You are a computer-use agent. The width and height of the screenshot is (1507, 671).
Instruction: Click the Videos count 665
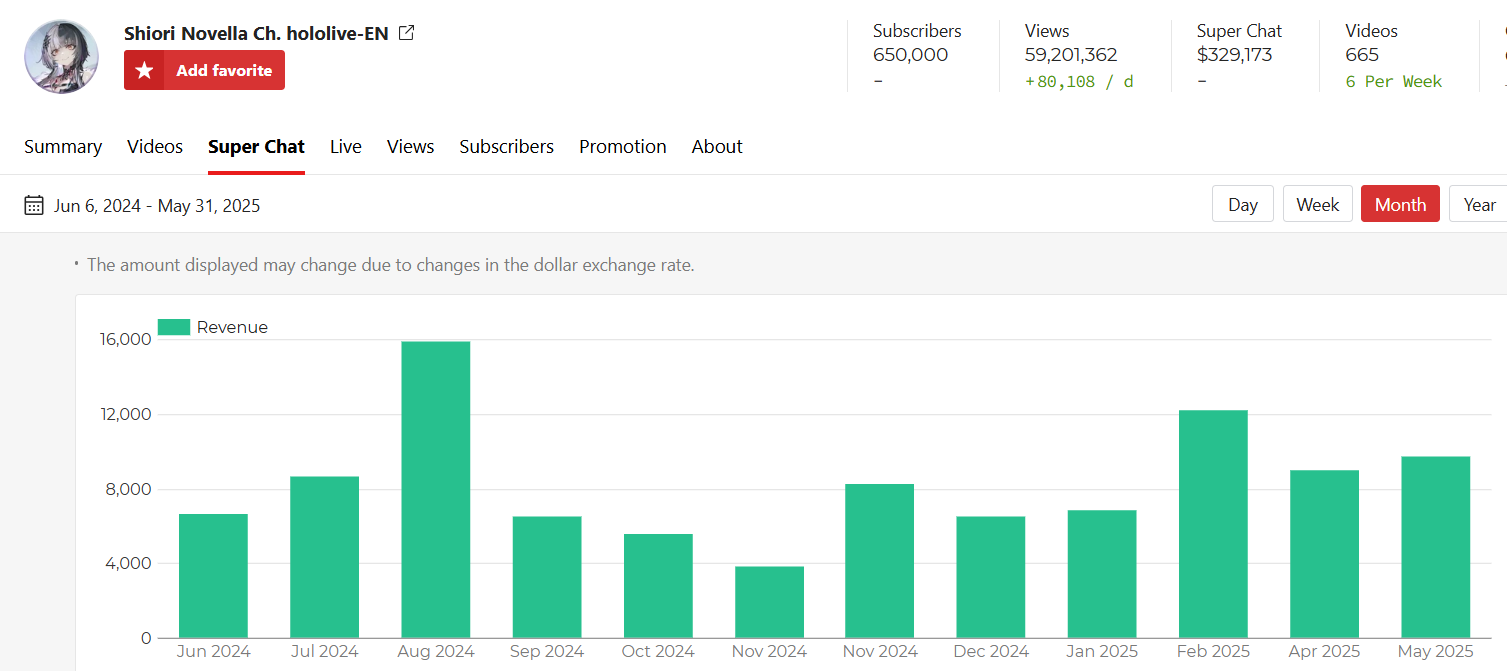click(x=1362, y=55)
